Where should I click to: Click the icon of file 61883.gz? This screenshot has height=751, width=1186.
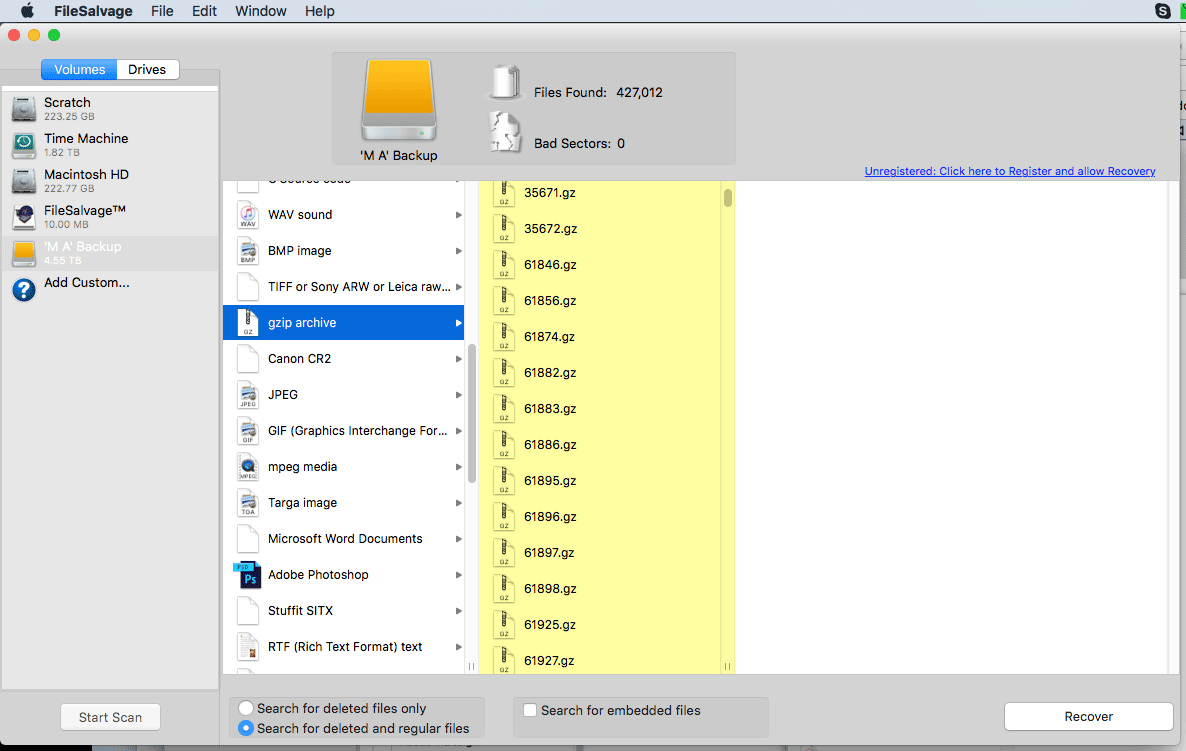(504, 408)
